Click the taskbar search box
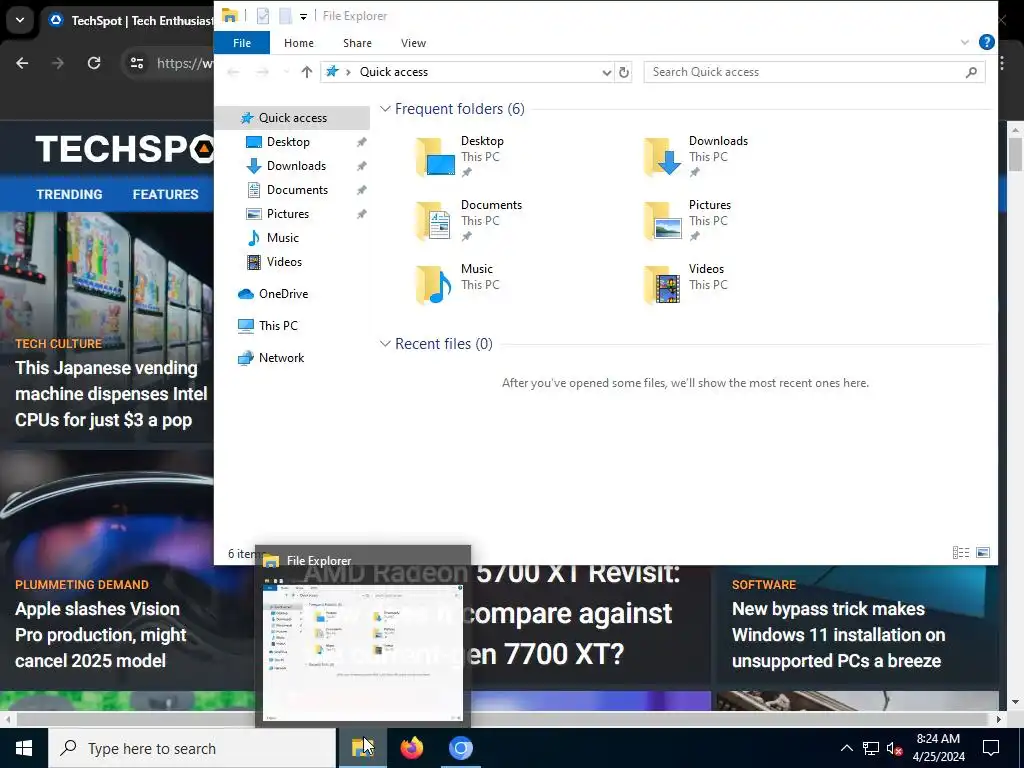1024x768 pixels. point(193,748)
